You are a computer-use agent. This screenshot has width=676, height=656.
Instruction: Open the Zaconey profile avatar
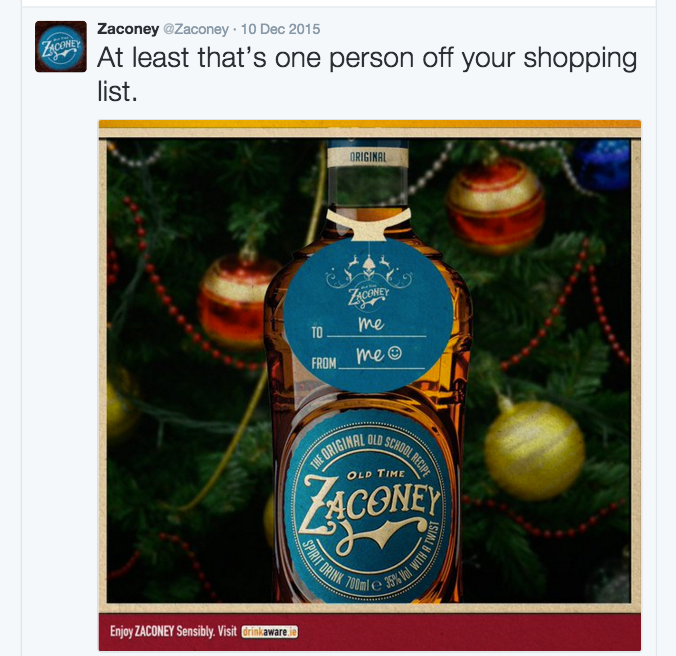(x=61, y=46)
